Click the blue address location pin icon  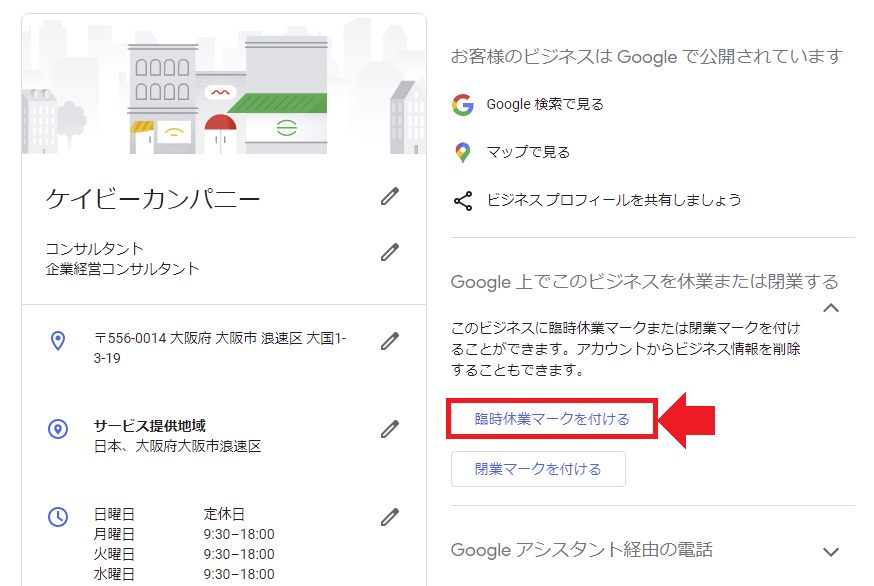(x=58, y=340)
